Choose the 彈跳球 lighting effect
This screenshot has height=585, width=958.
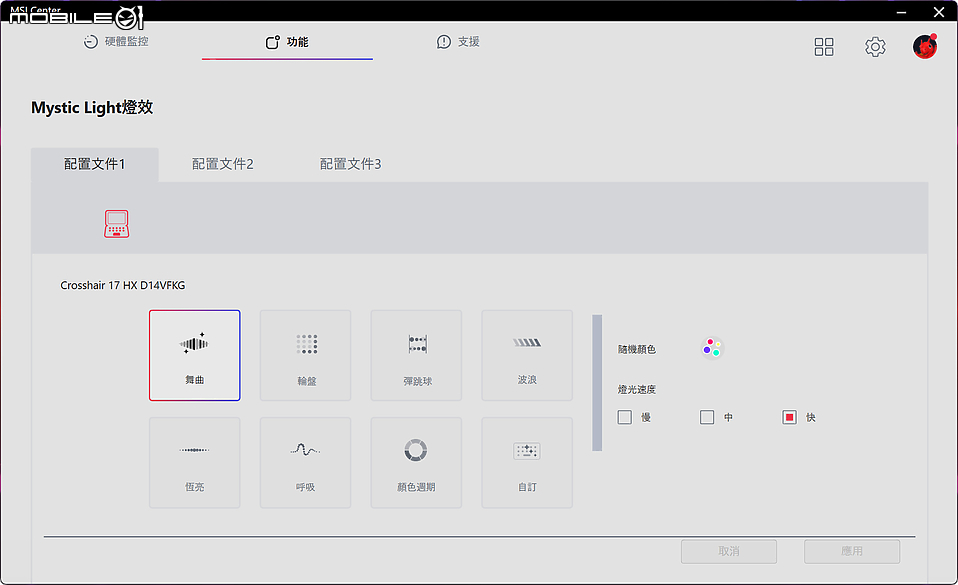[x=416, y=355]
